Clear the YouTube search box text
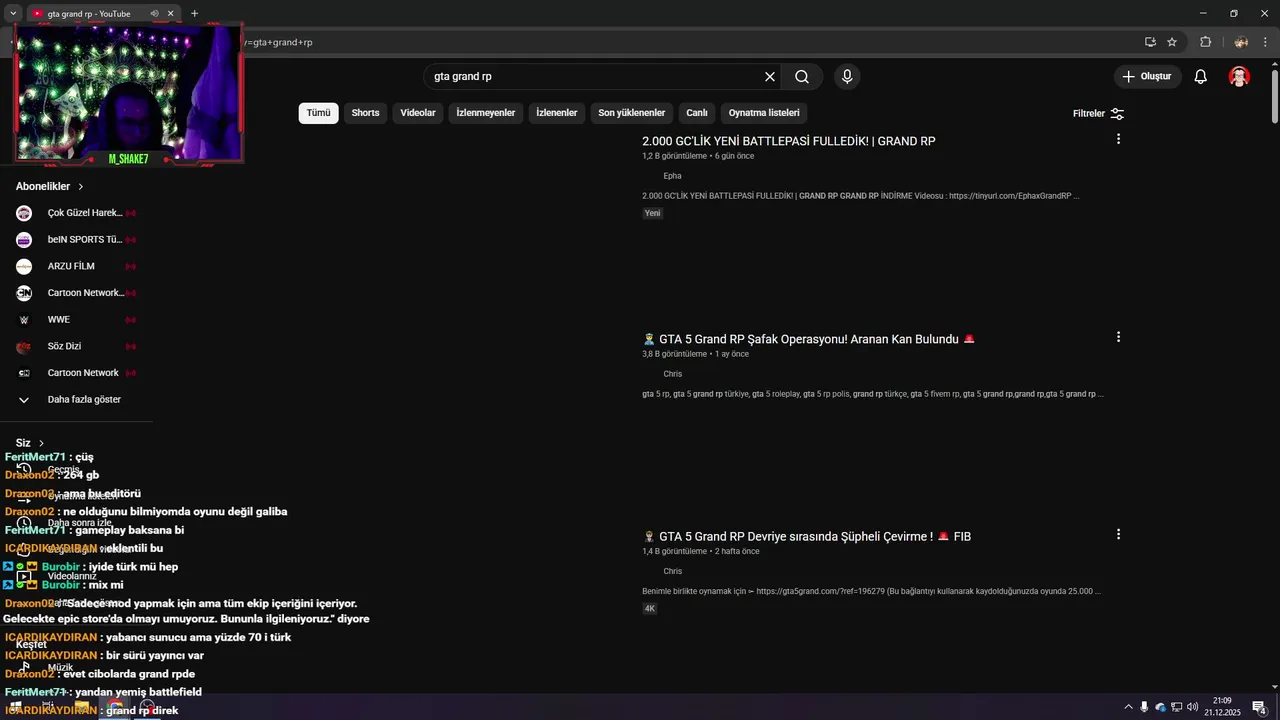1280x720 pixels. click(770, 77)
